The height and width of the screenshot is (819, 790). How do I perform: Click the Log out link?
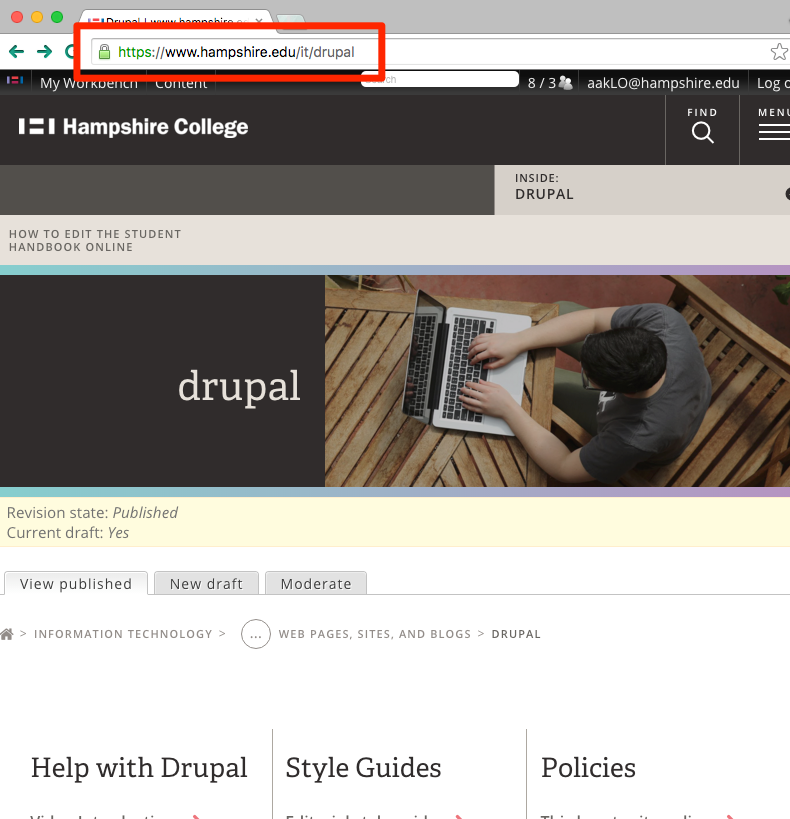coord(773,83)
